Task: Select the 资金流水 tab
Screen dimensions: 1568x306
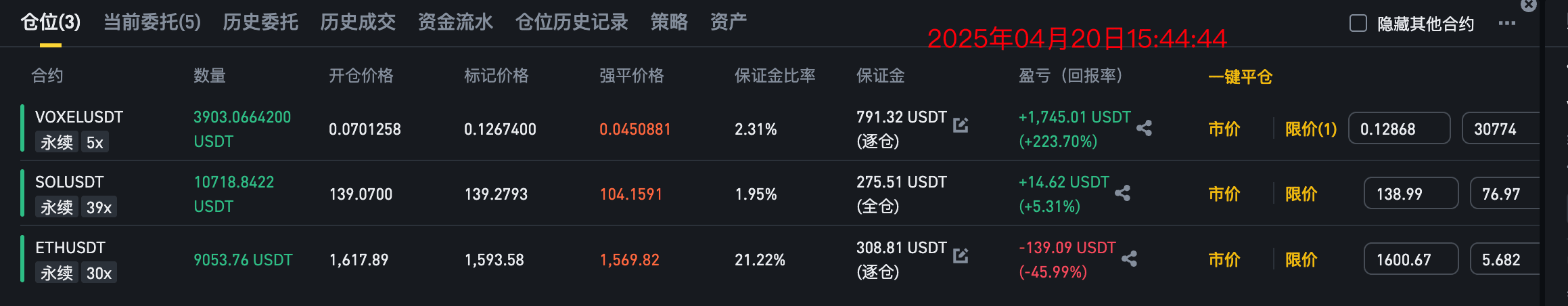Action: [455, 22]
